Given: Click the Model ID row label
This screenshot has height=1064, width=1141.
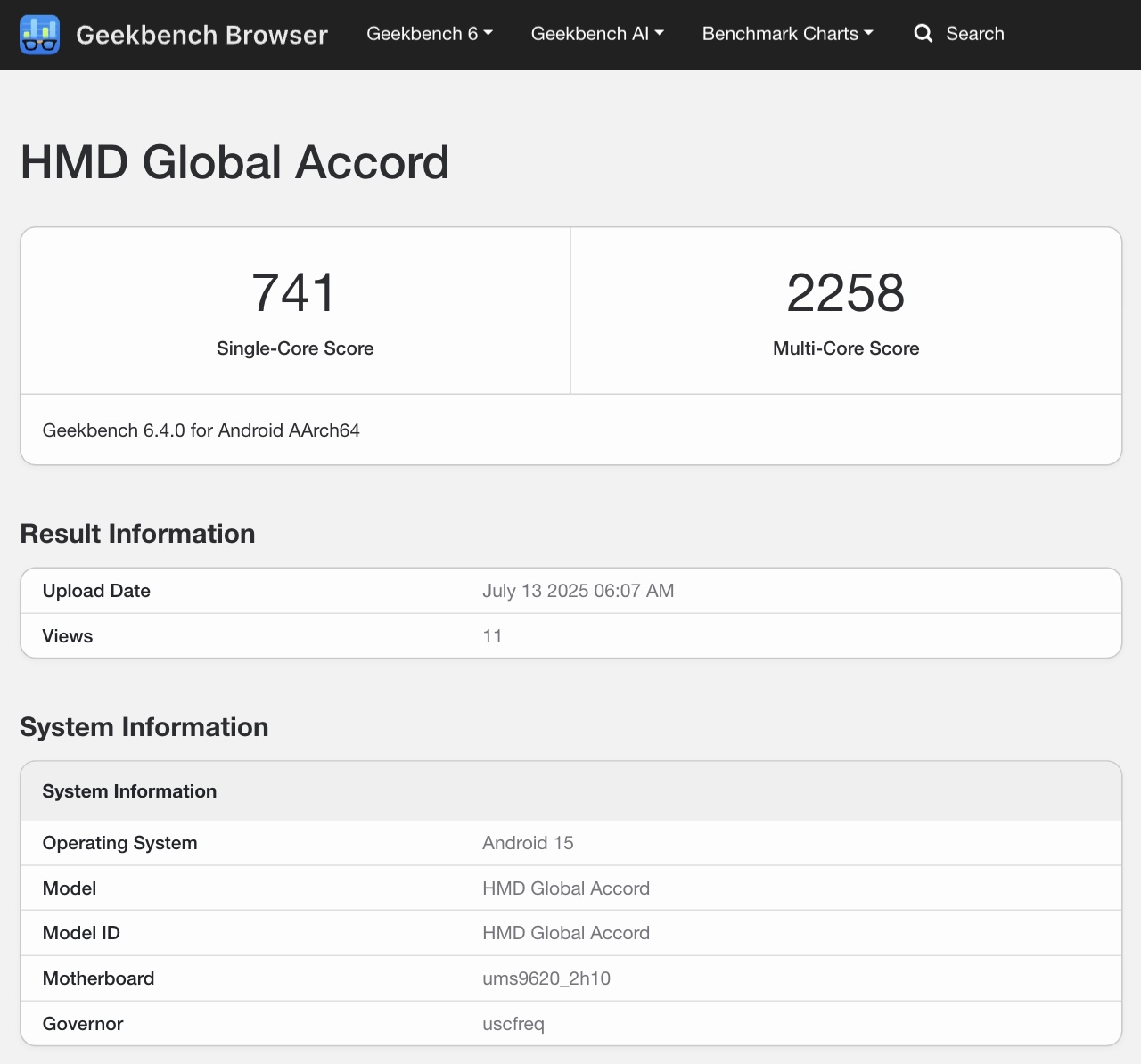Looking at the screenshot, I should tap(81, 933).
